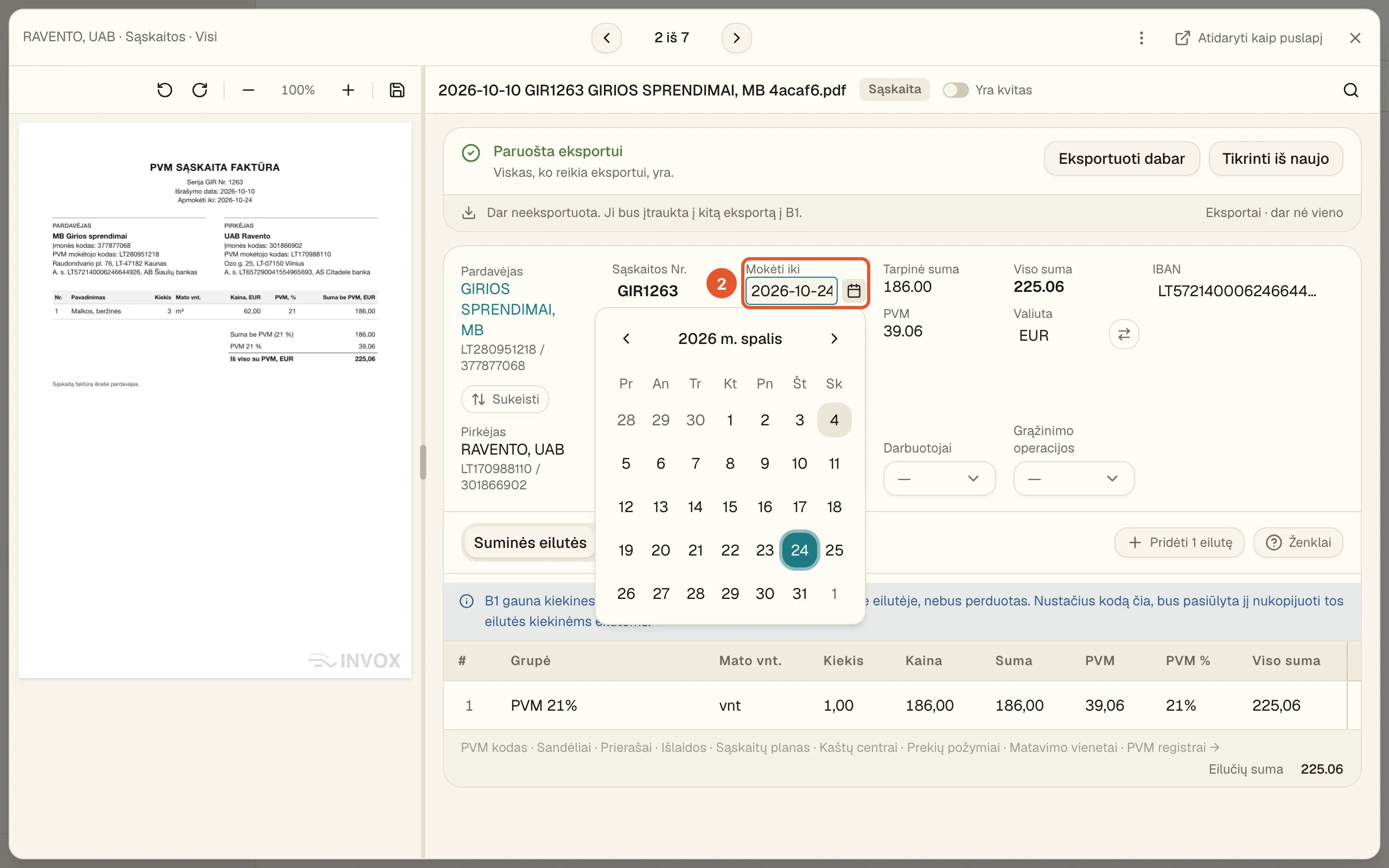Expand the Grąžinimo operacijos dropdown
Image resolution: width=1389 pixels, height=868 pixels.
point(1073,478)
